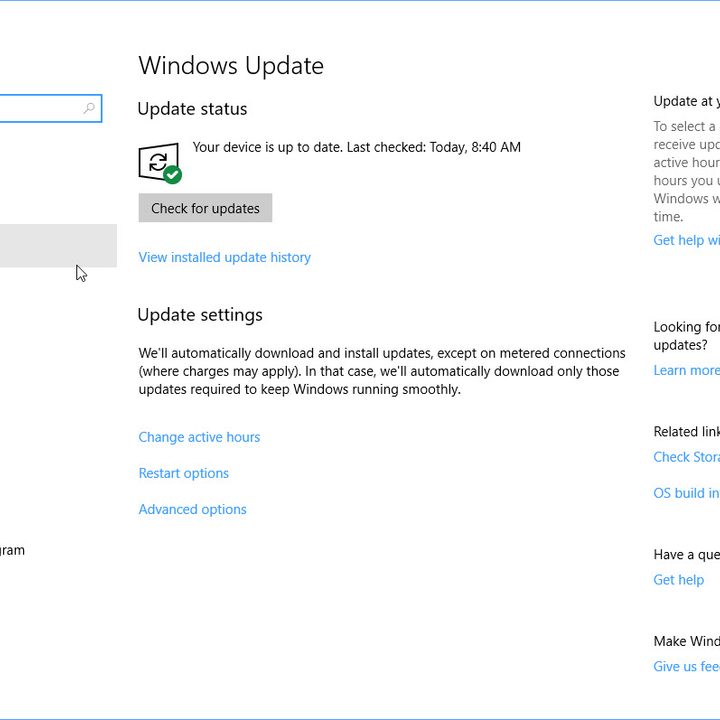Open OS build info link
720x720 pixels.
click(x=686, y=493)
